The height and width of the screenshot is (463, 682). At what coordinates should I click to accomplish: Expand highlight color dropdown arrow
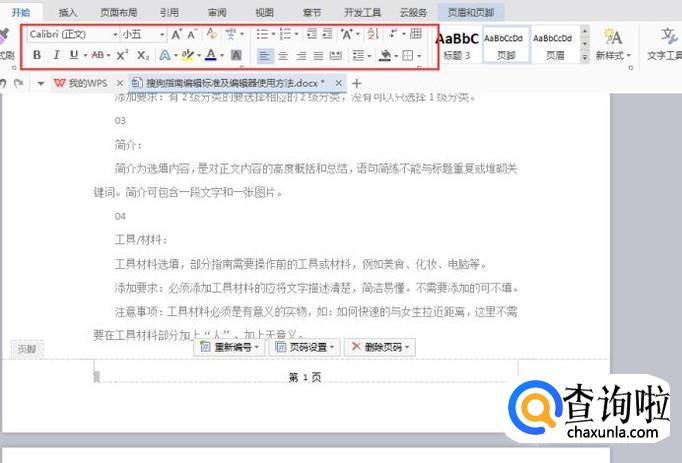199,56
